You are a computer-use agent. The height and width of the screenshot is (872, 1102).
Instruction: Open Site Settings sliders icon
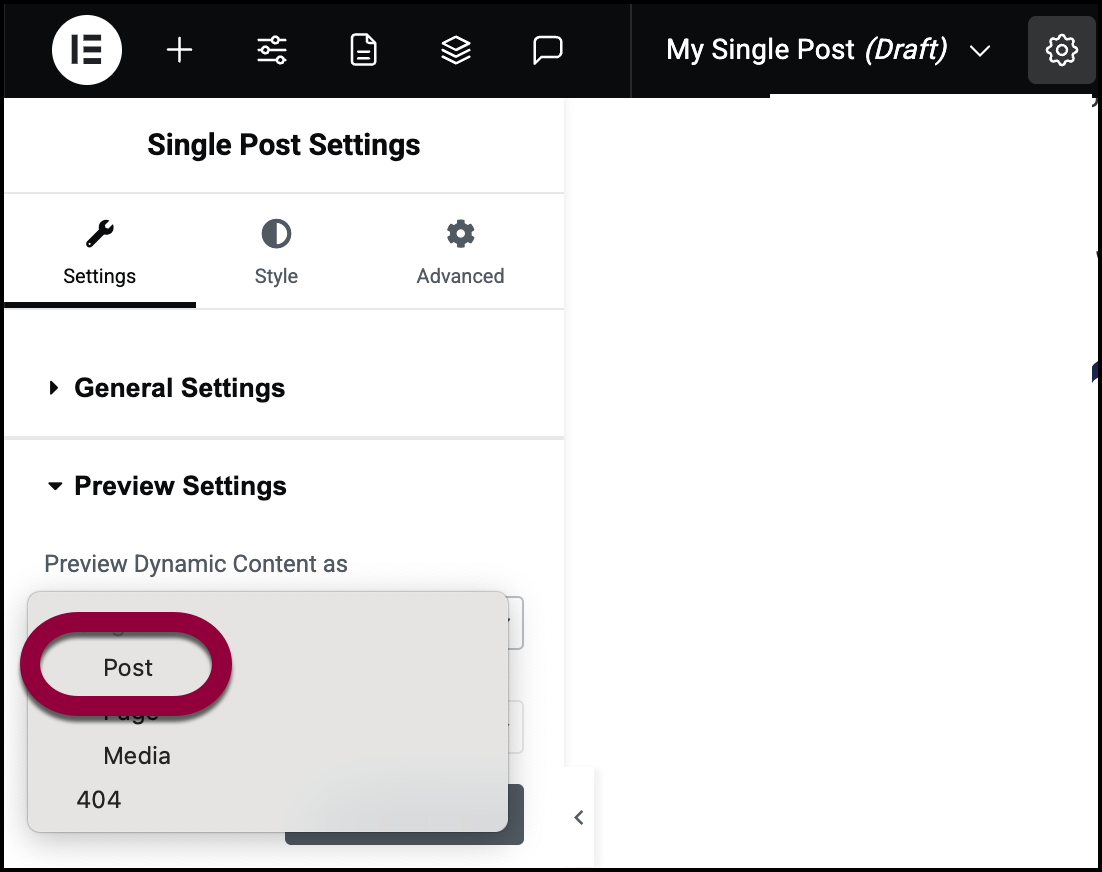[272, 50]
